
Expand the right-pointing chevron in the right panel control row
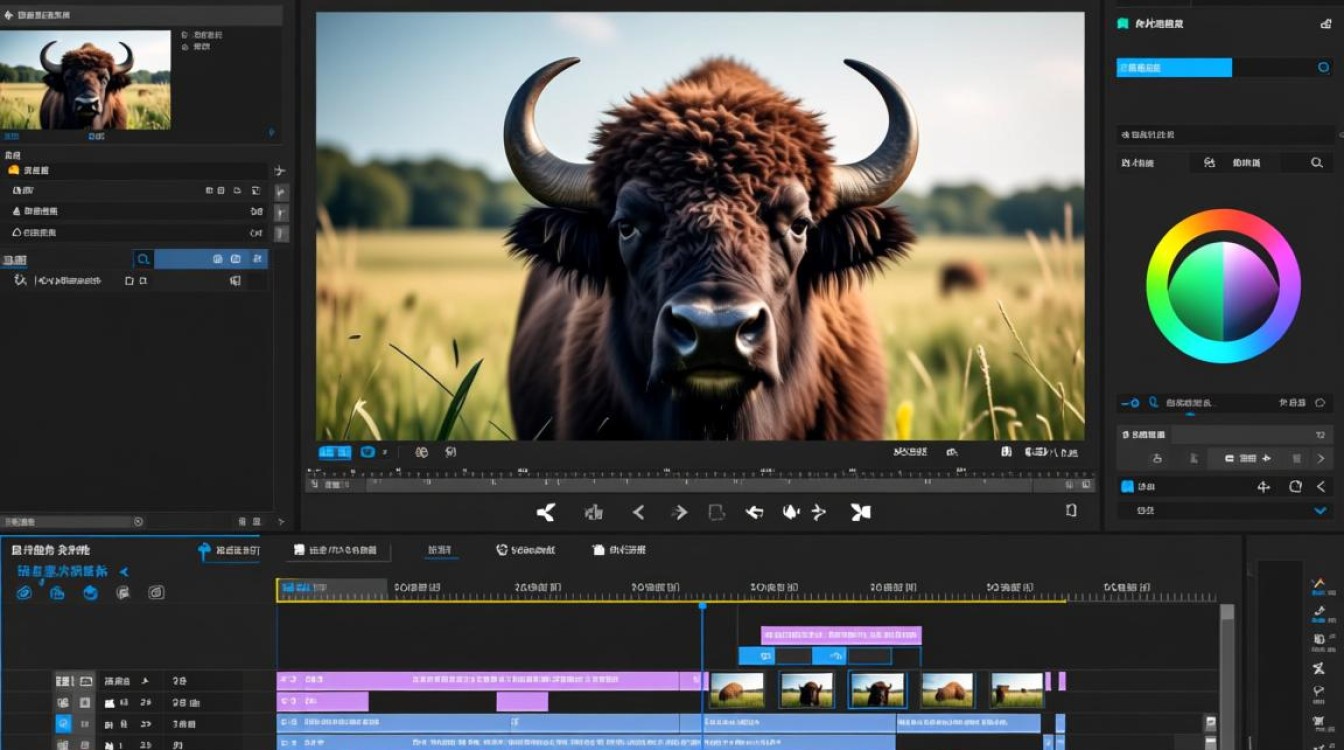pos(1321,458)
